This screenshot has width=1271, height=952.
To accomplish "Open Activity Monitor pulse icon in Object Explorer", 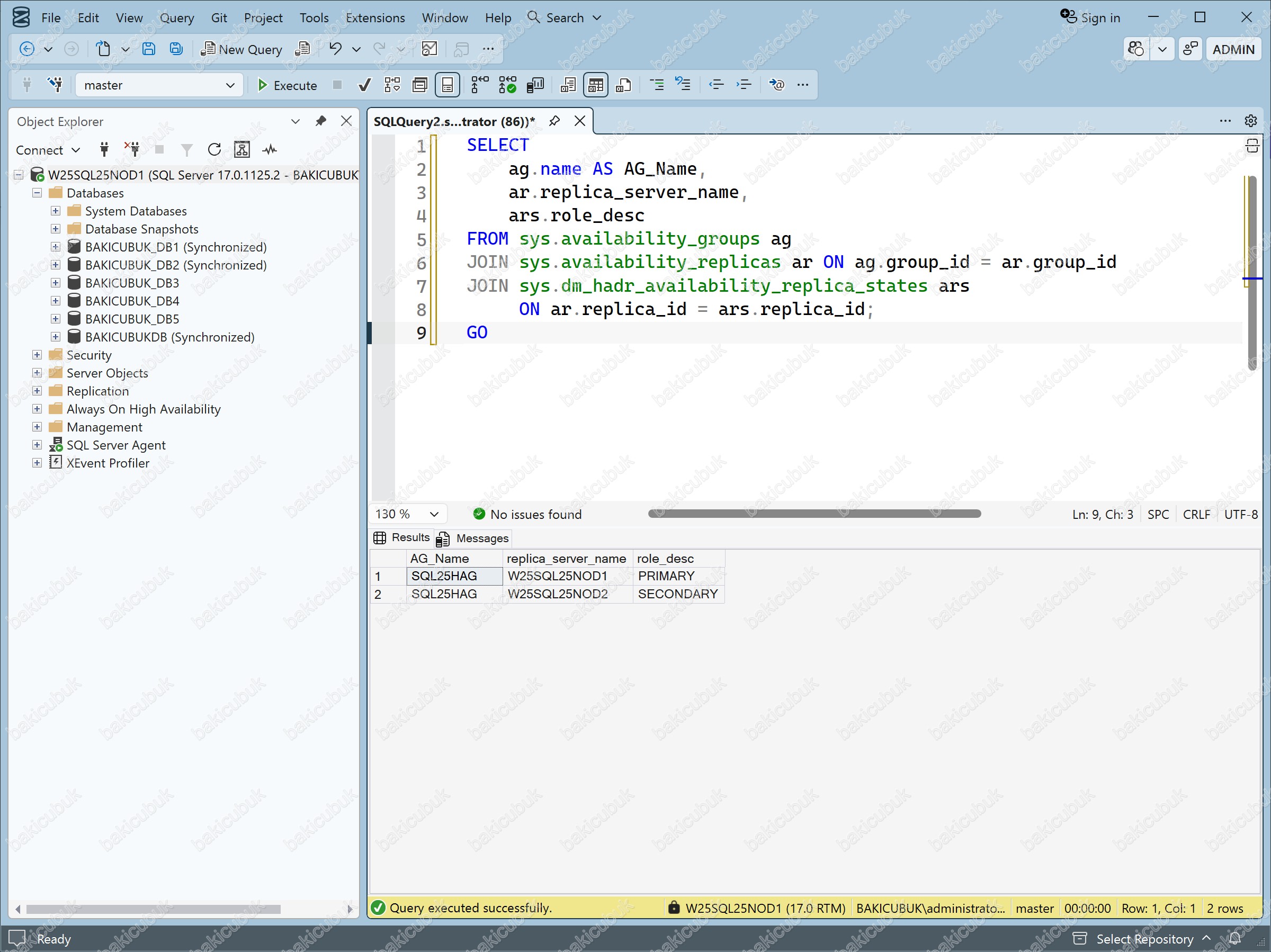I will click(x=270, y=150).
